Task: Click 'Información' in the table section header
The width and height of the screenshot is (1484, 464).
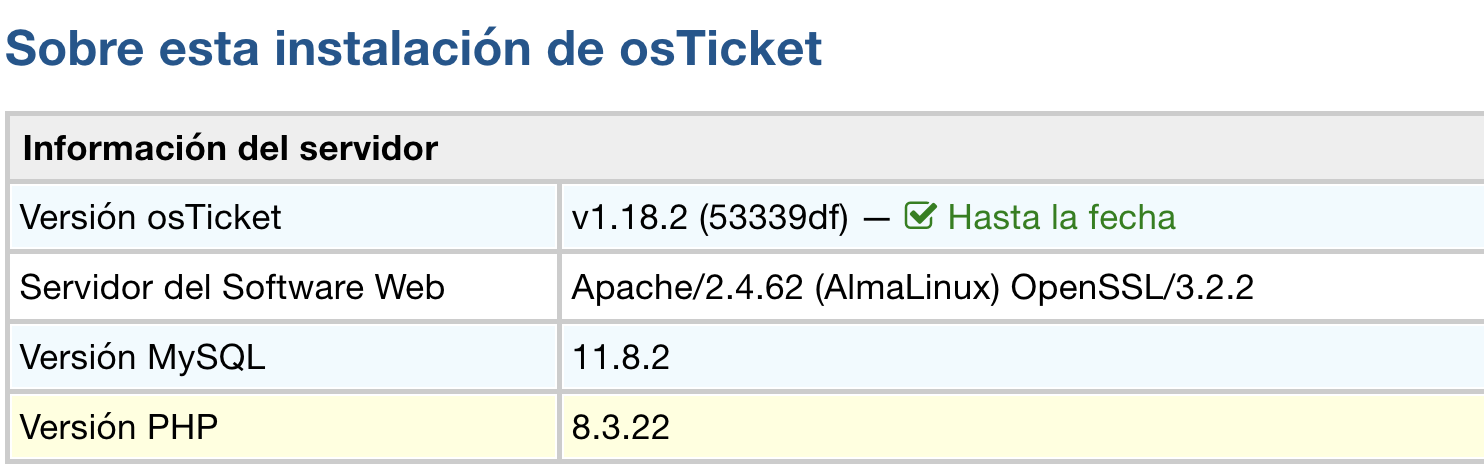Action: [118, 149]
